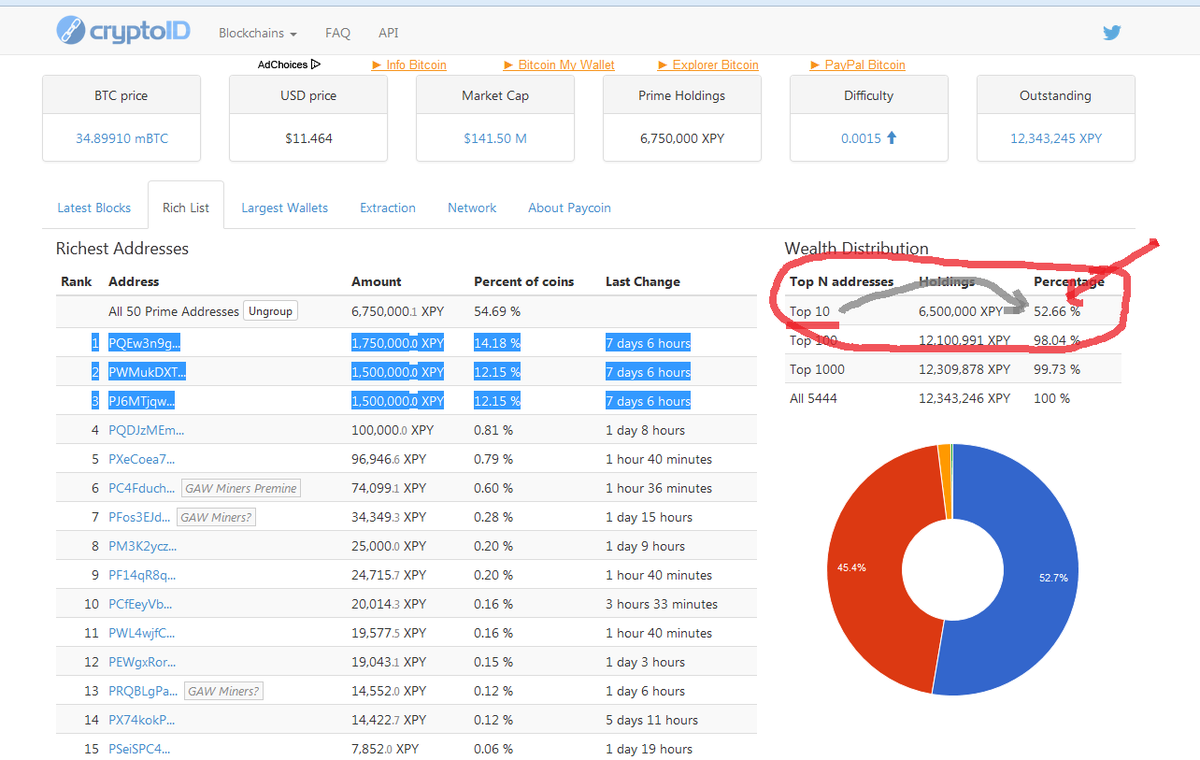The width and height of the screenshot is (1200, 760).
Task: Open the About Paycoin tab
Action: (569, 208)
